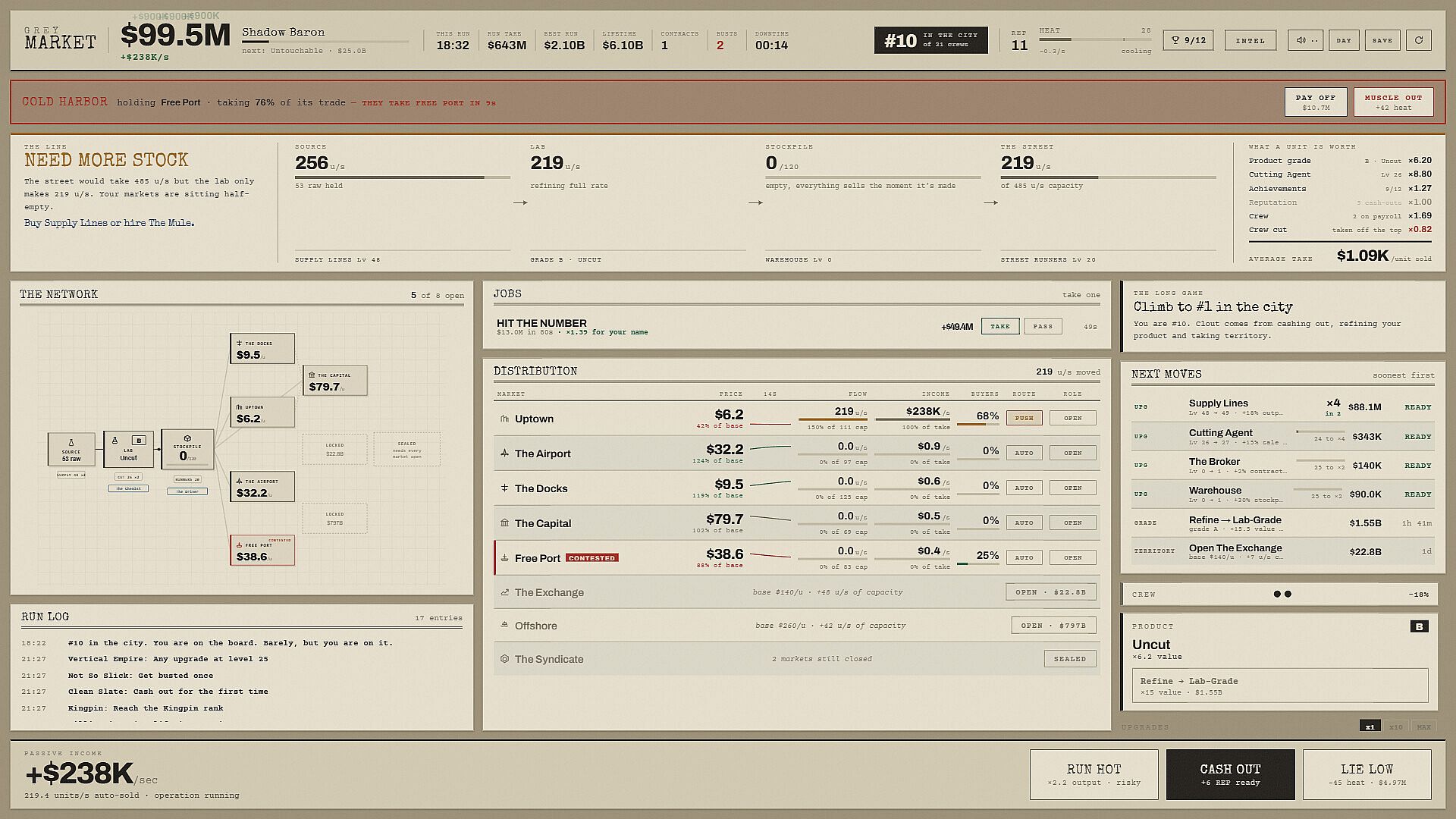
Task: Click the #10 in the city rank badge
Action: coord(931,40)
